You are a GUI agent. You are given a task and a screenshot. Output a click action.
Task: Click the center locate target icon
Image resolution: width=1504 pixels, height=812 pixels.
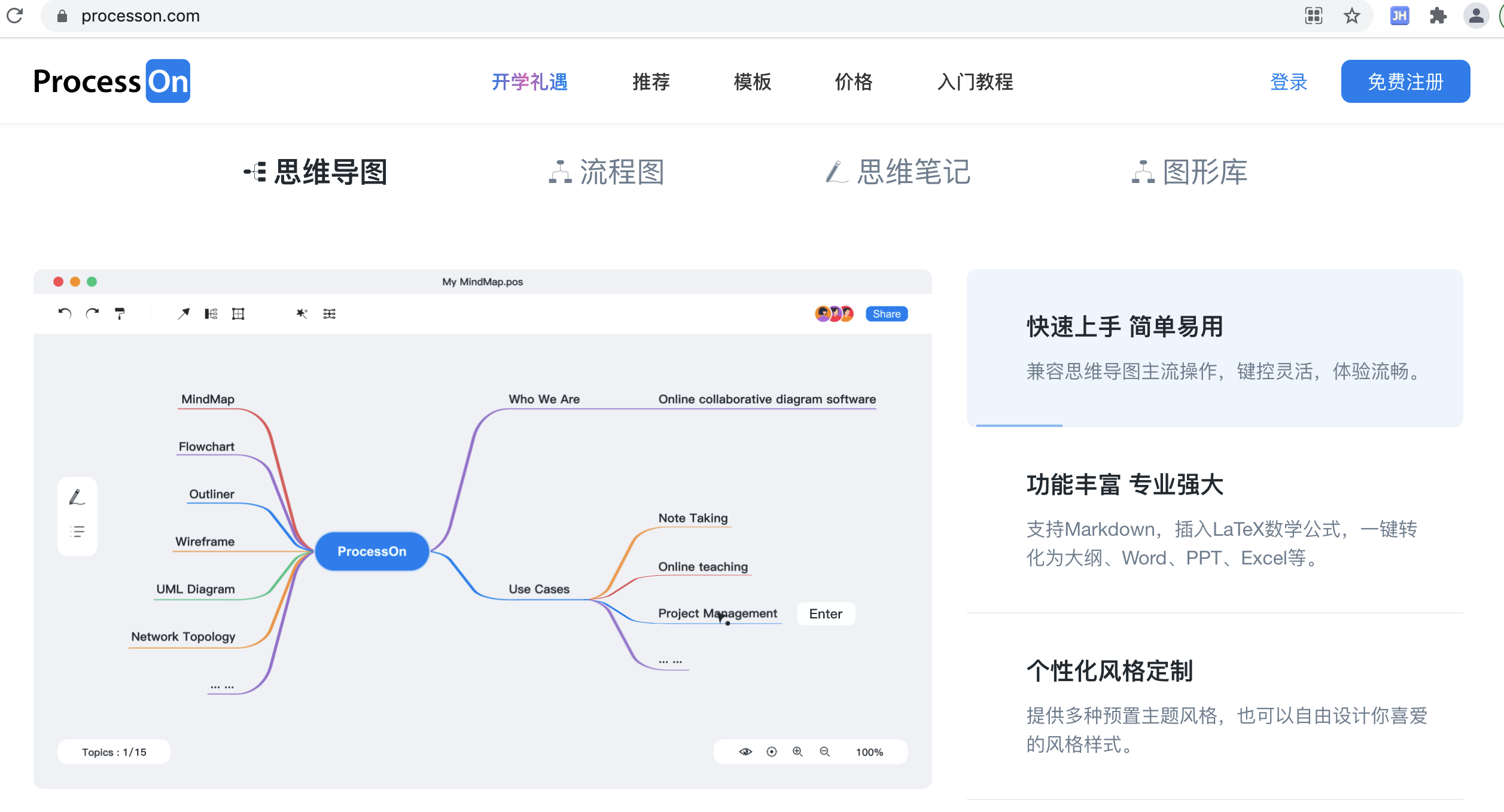772,752
